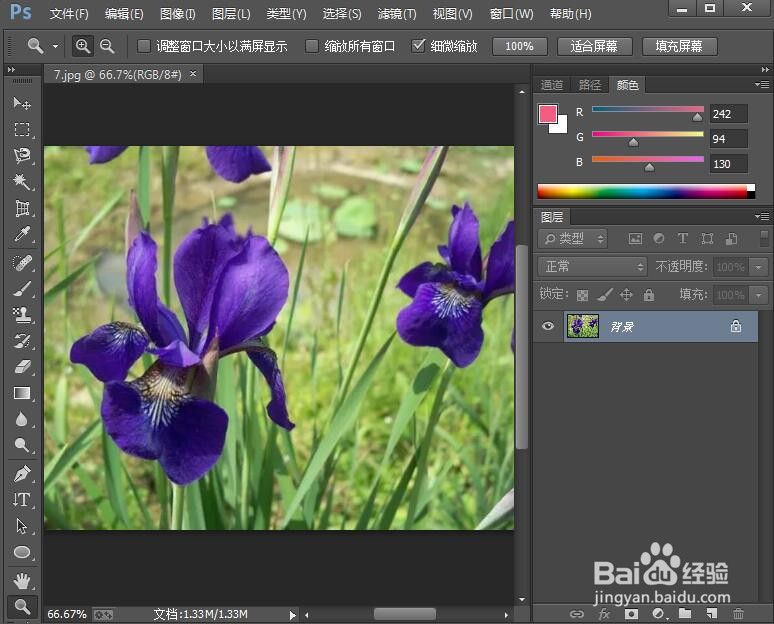The image size is (774, 624).
Task: Select the Pen tool
Action: coord(22,474)
